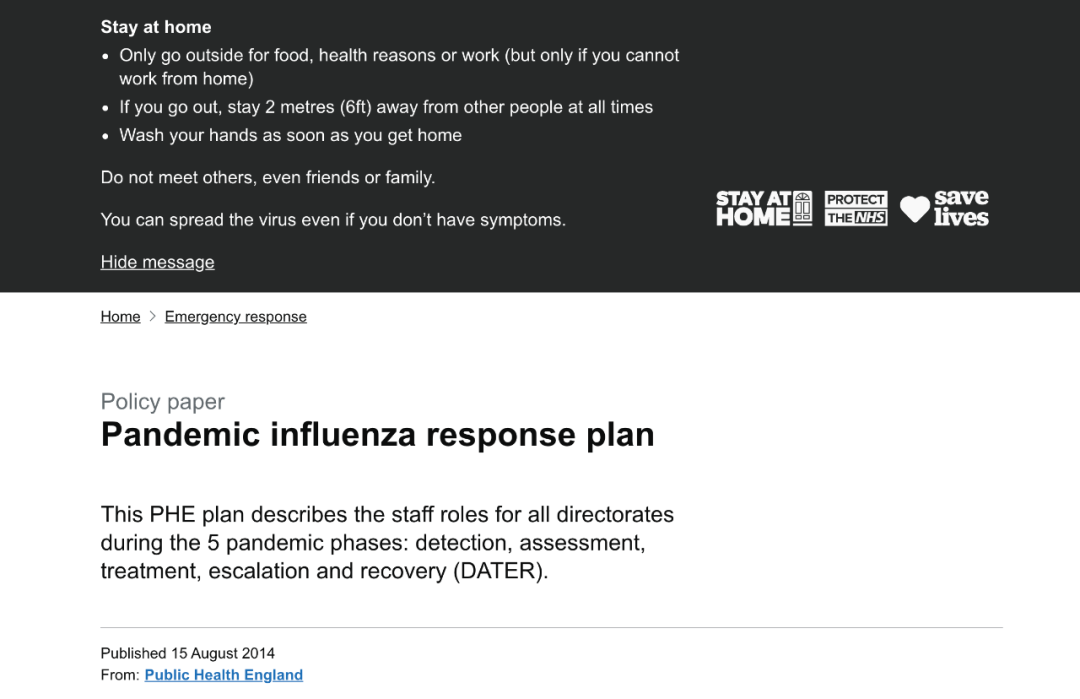
Task: Open the Emergency response breadcrumb link
Action: click(235, 317)
